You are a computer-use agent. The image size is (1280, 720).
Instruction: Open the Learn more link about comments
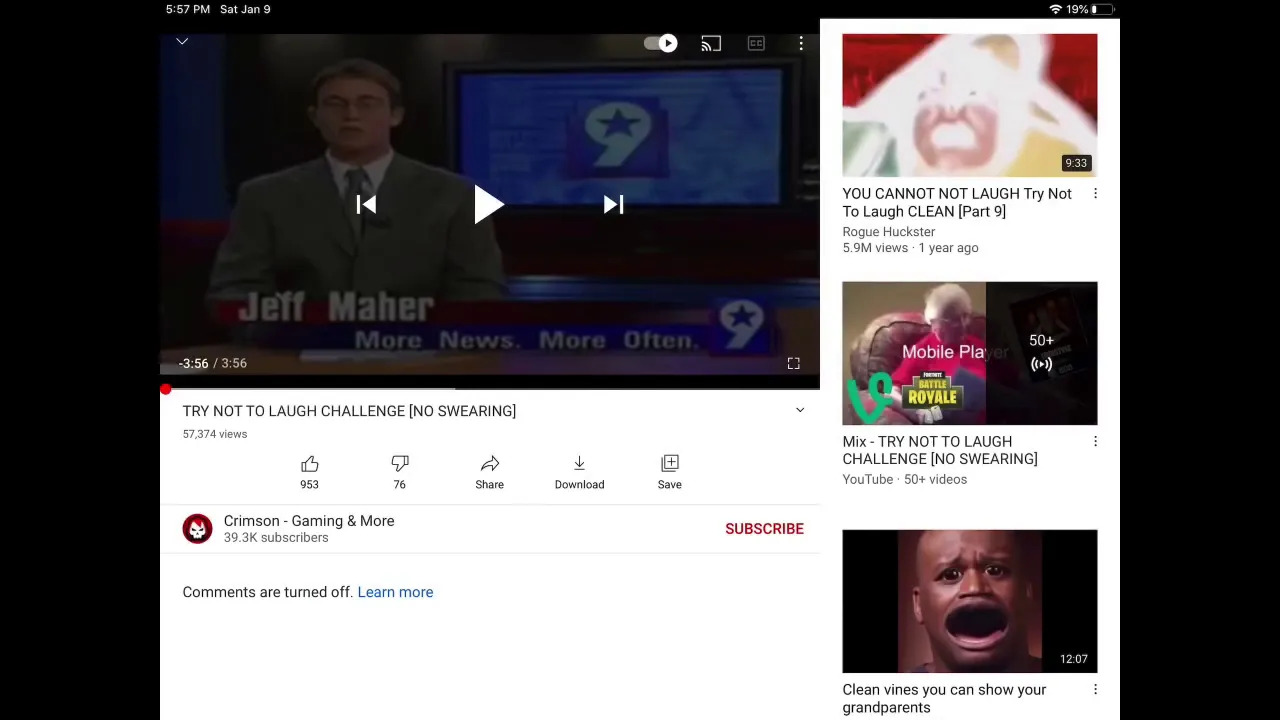coord(395,592)
